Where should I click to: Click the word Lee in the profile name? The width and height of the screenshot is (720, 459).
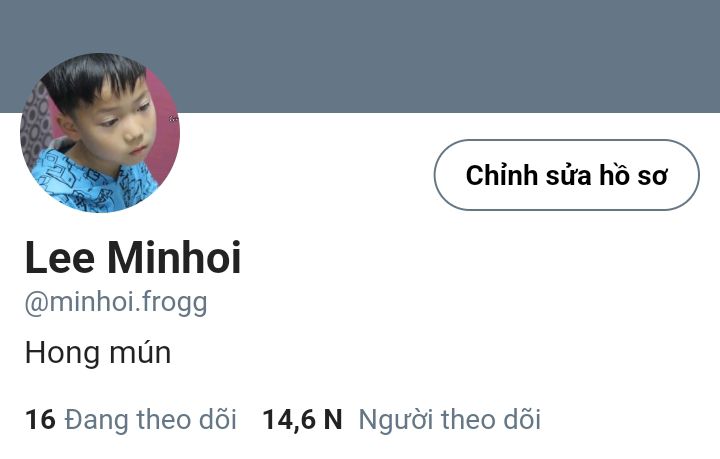click(60, 258)
